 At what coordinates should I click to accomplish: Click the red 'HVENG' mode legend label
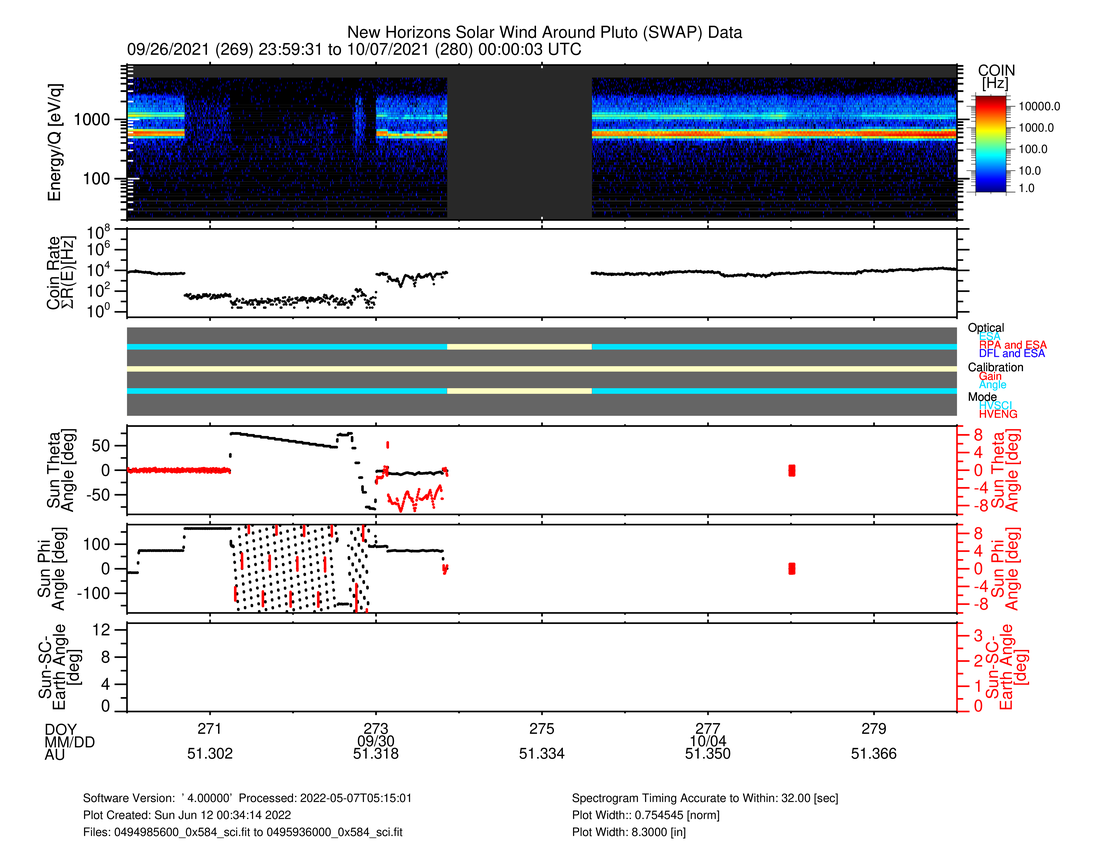point(1000,414)
